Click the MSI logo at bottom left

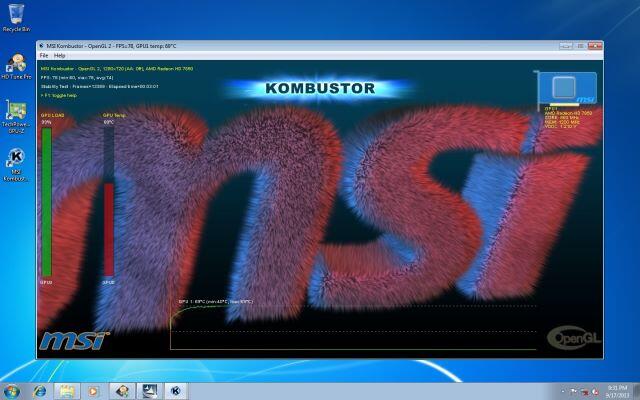74,341
